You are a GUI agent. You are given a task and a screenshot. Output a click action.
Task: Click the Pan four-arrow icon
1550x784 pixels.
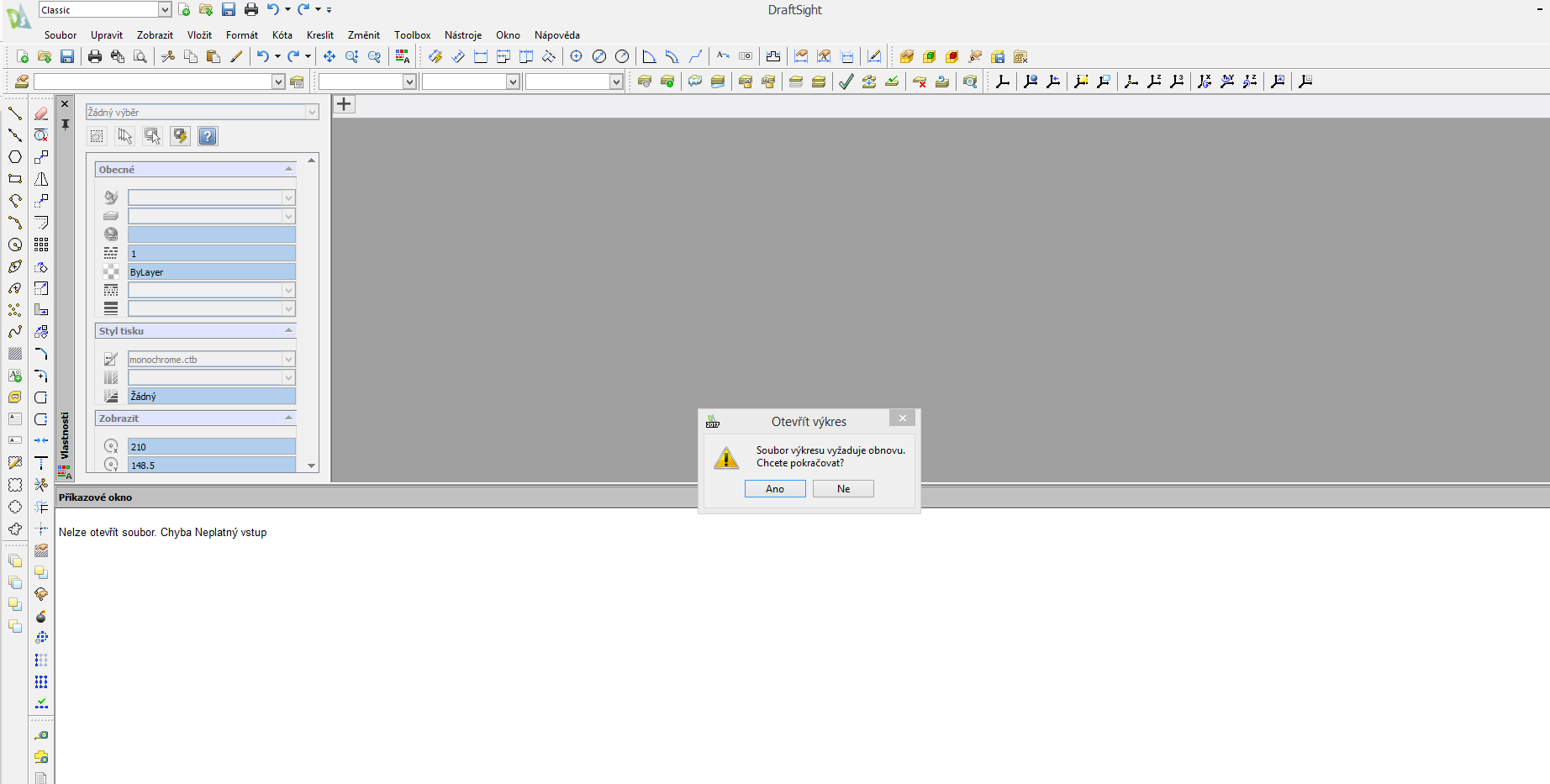point(330,56)
